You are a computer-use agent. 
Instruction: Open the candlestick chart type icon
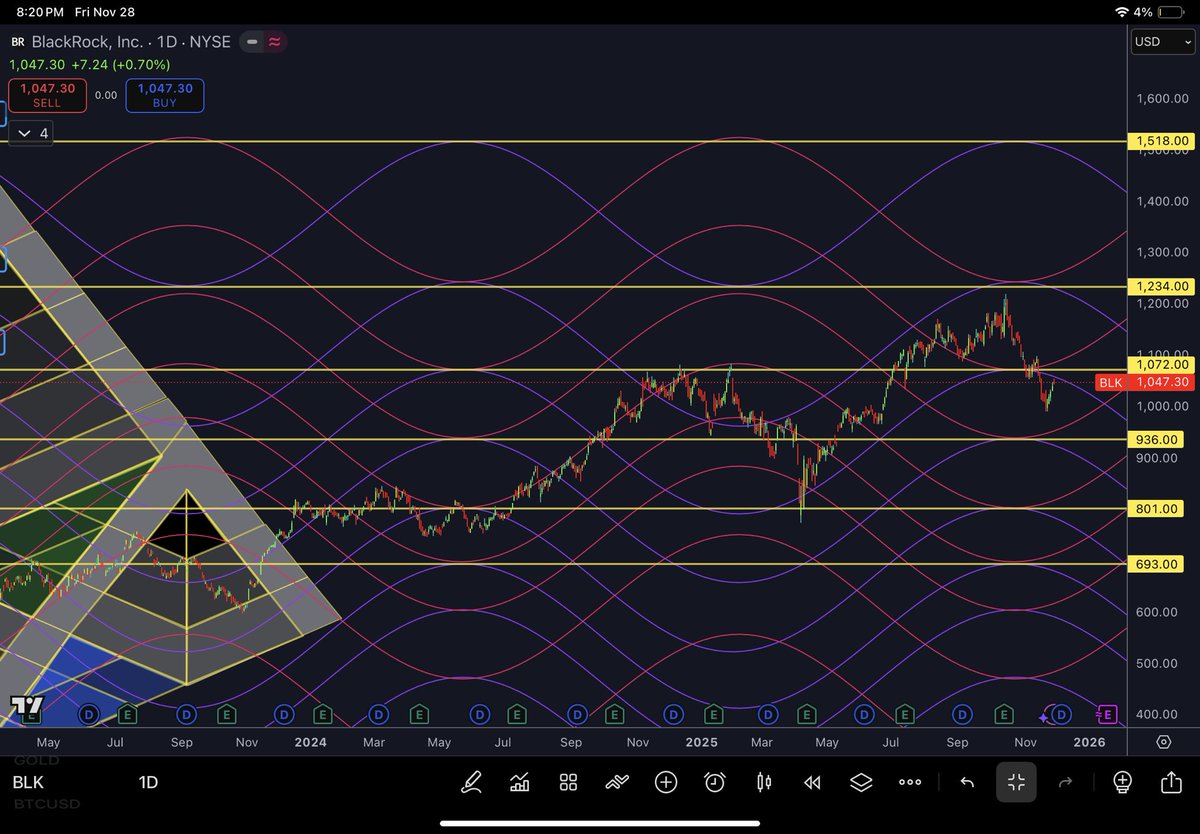click(764, 782)
